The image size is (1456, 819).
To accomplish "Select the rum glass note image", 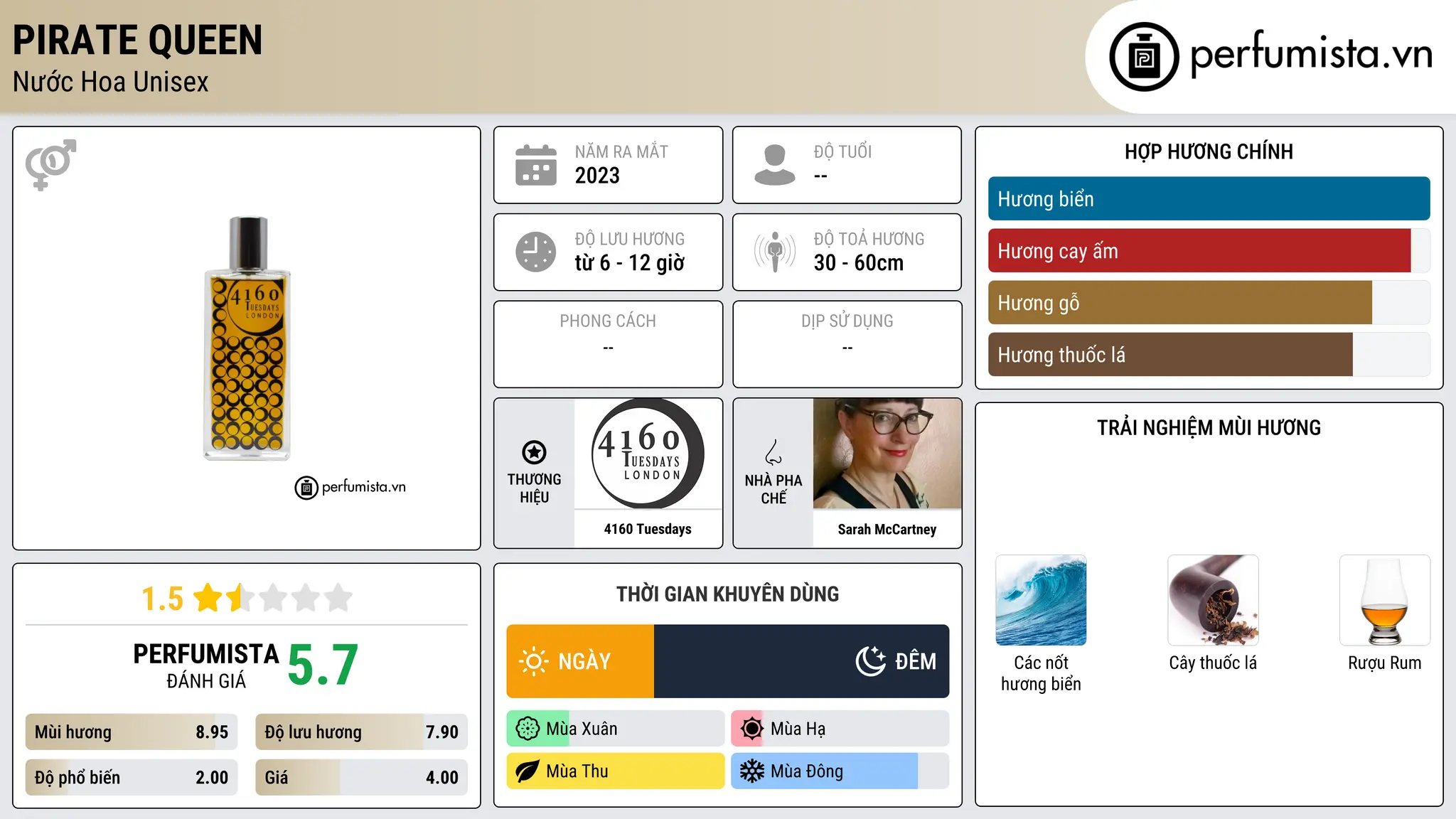I will [x=1385, y=600].
